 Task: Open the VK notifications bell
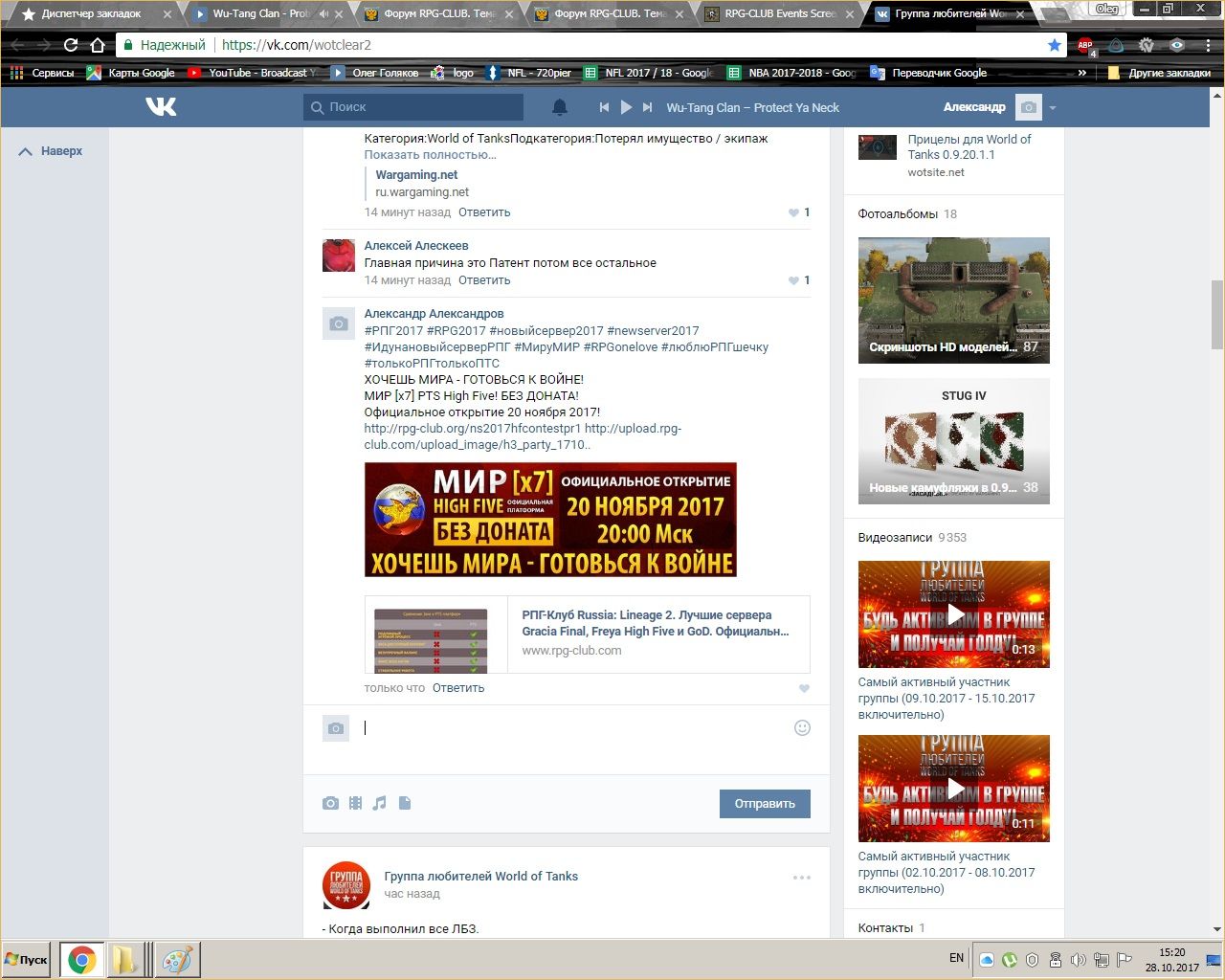coord(560,107)
